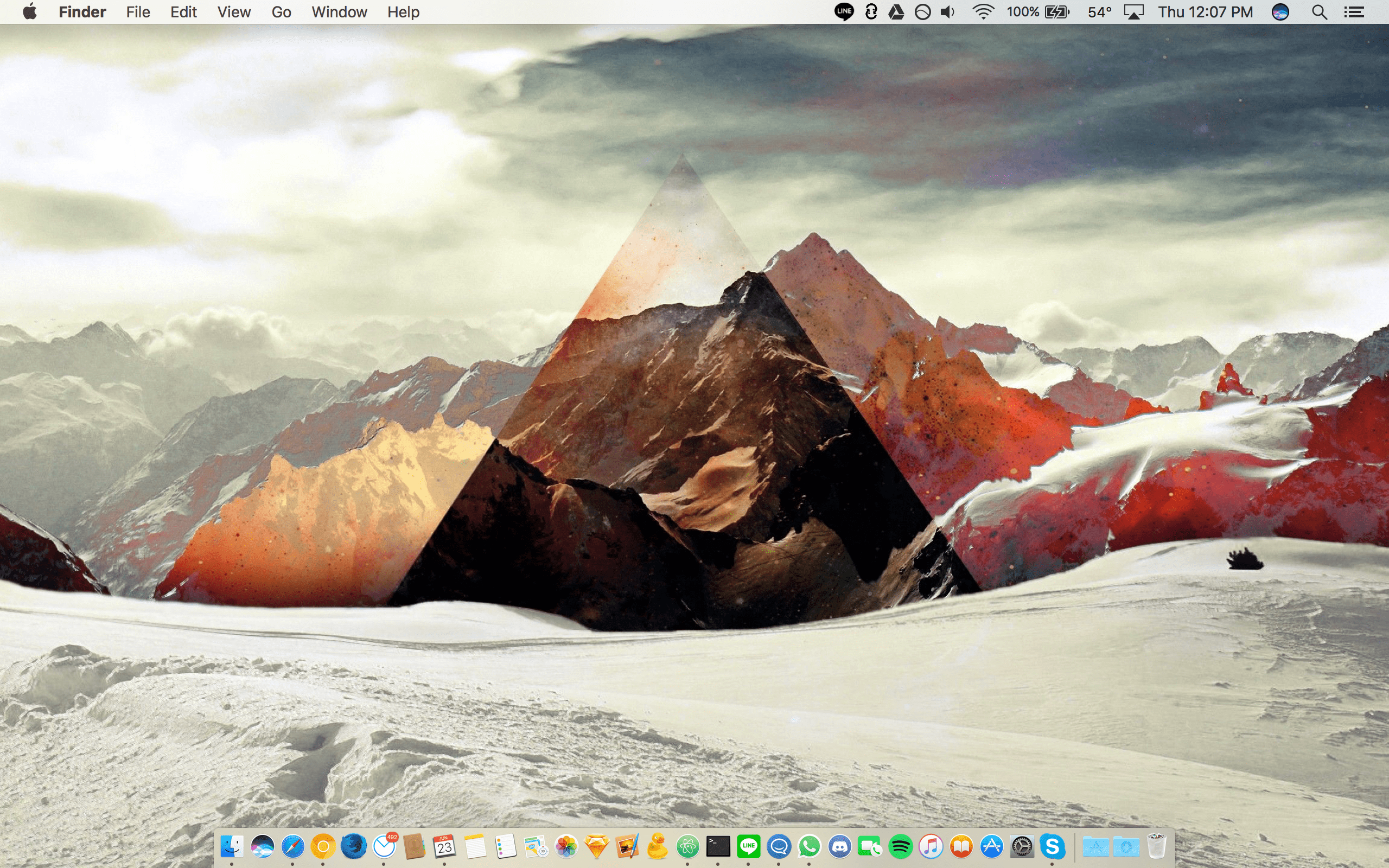
Task: Open the Apple menu
Action: [30, 11]
